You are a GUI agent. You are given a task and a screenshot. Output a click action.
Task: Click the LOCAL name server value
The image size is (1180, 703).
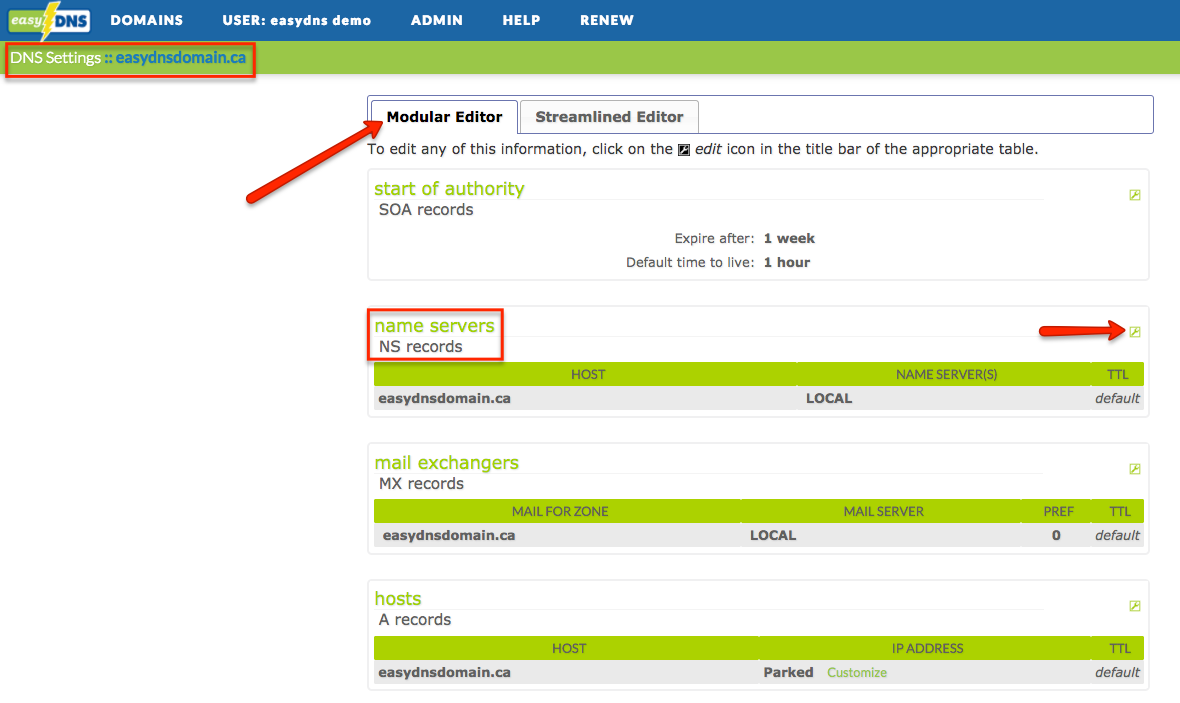[x=829, y=398]
